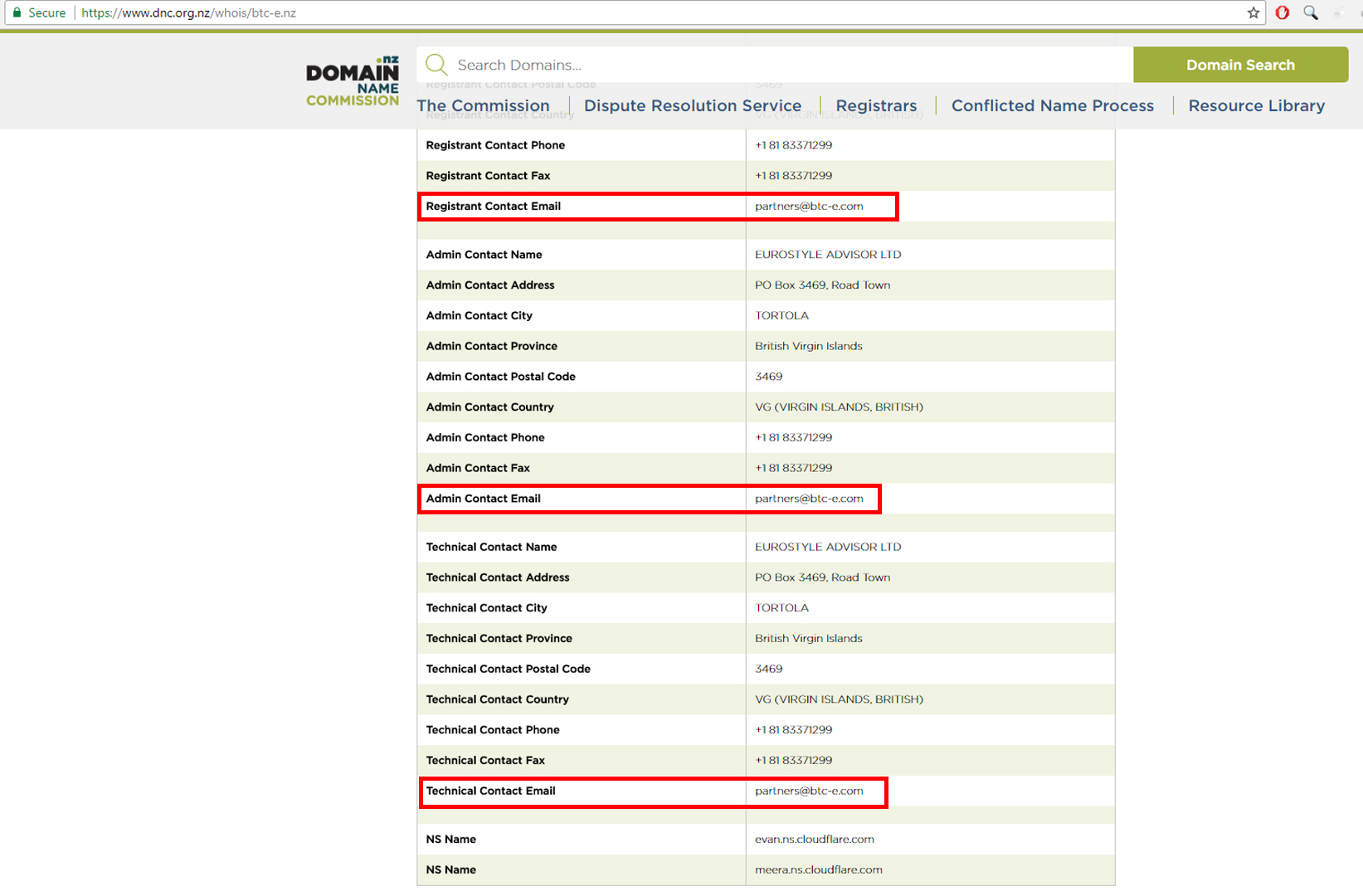Select EUROSTYLE ADVISOR LTD in Admin Contact Name row
Image resolution: width=1363 pixels, height=896 pixels.
(828, 255)
